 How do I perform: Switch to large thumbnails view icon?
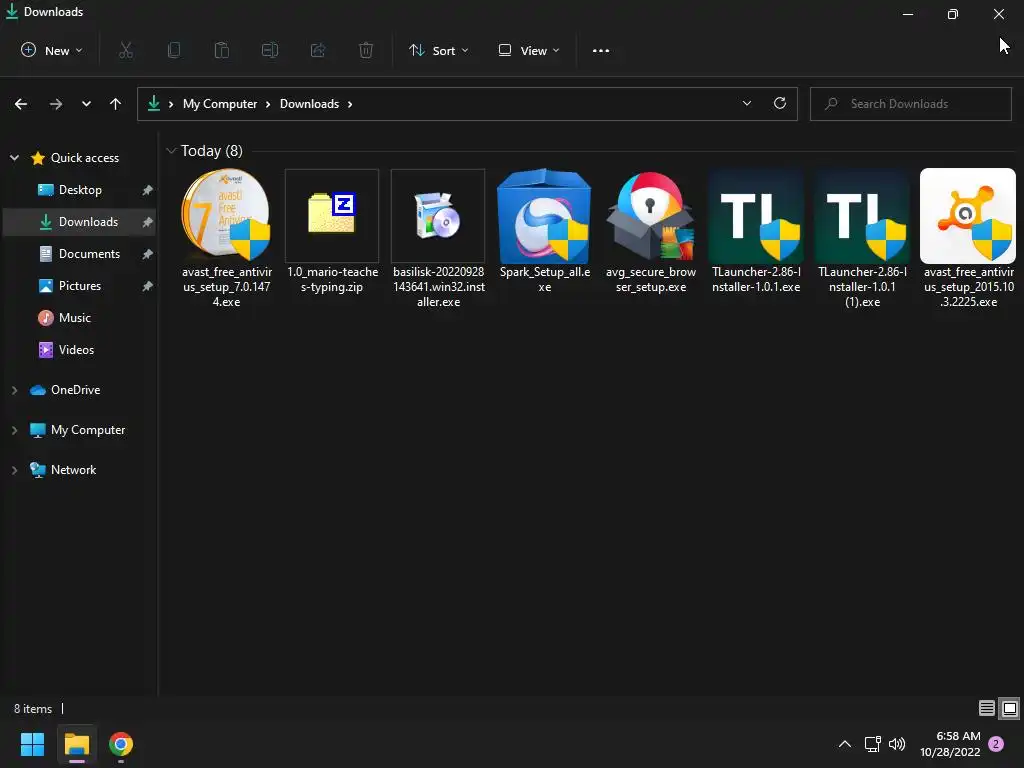(1010, 708)
